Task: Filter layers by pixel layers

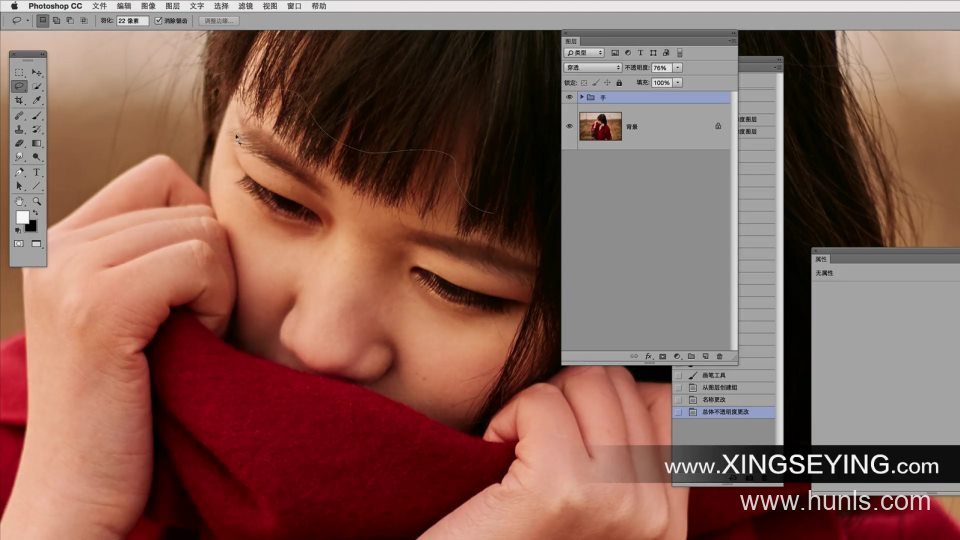Action: (x=615, y=53)
